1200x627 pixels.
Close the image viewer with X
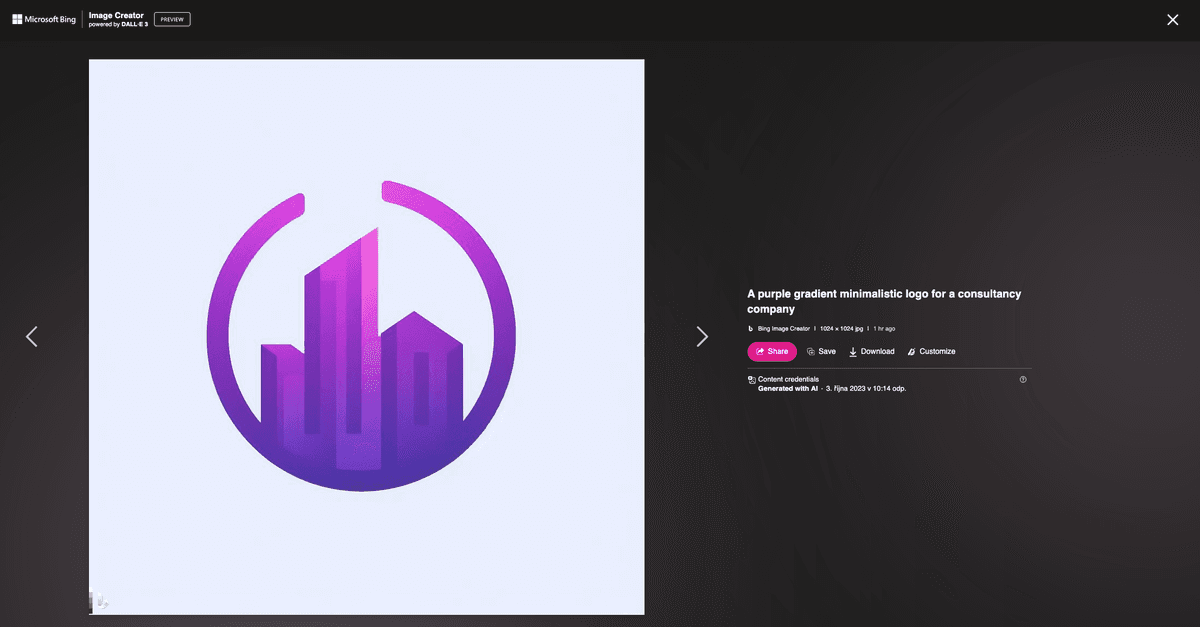tap(1172, 20)
